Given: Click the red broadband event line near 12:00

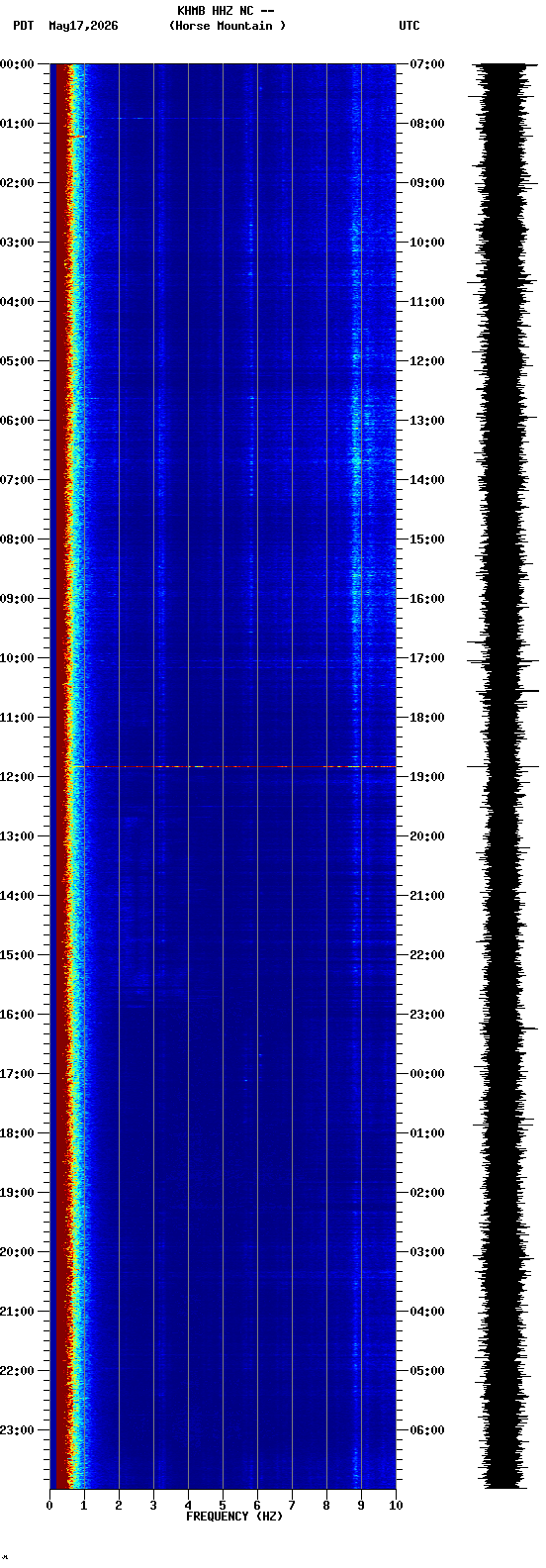Looking at the screenshot, I should 234,766.
